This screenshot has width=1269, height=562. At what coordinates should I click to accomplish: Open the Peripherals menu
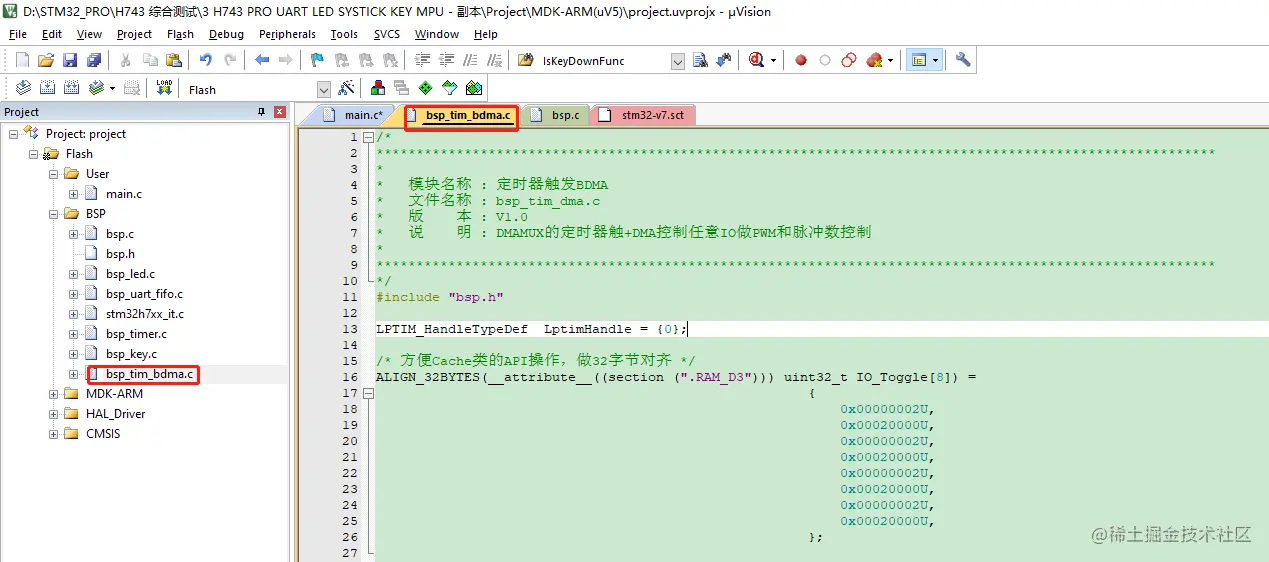[x=287, y=34]
